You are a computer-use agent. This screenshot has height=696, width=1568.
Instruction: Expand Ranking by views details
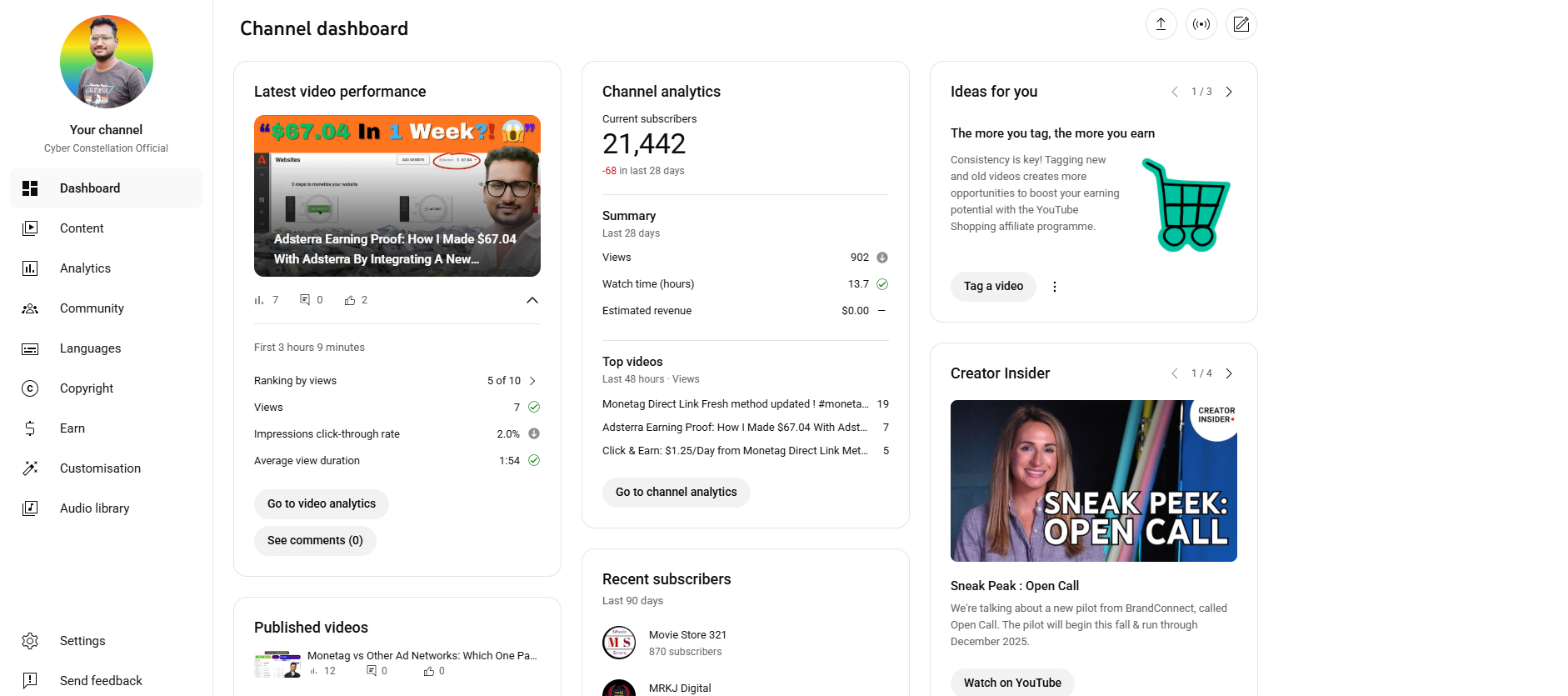pyautogui.click(x=533, y=381)
